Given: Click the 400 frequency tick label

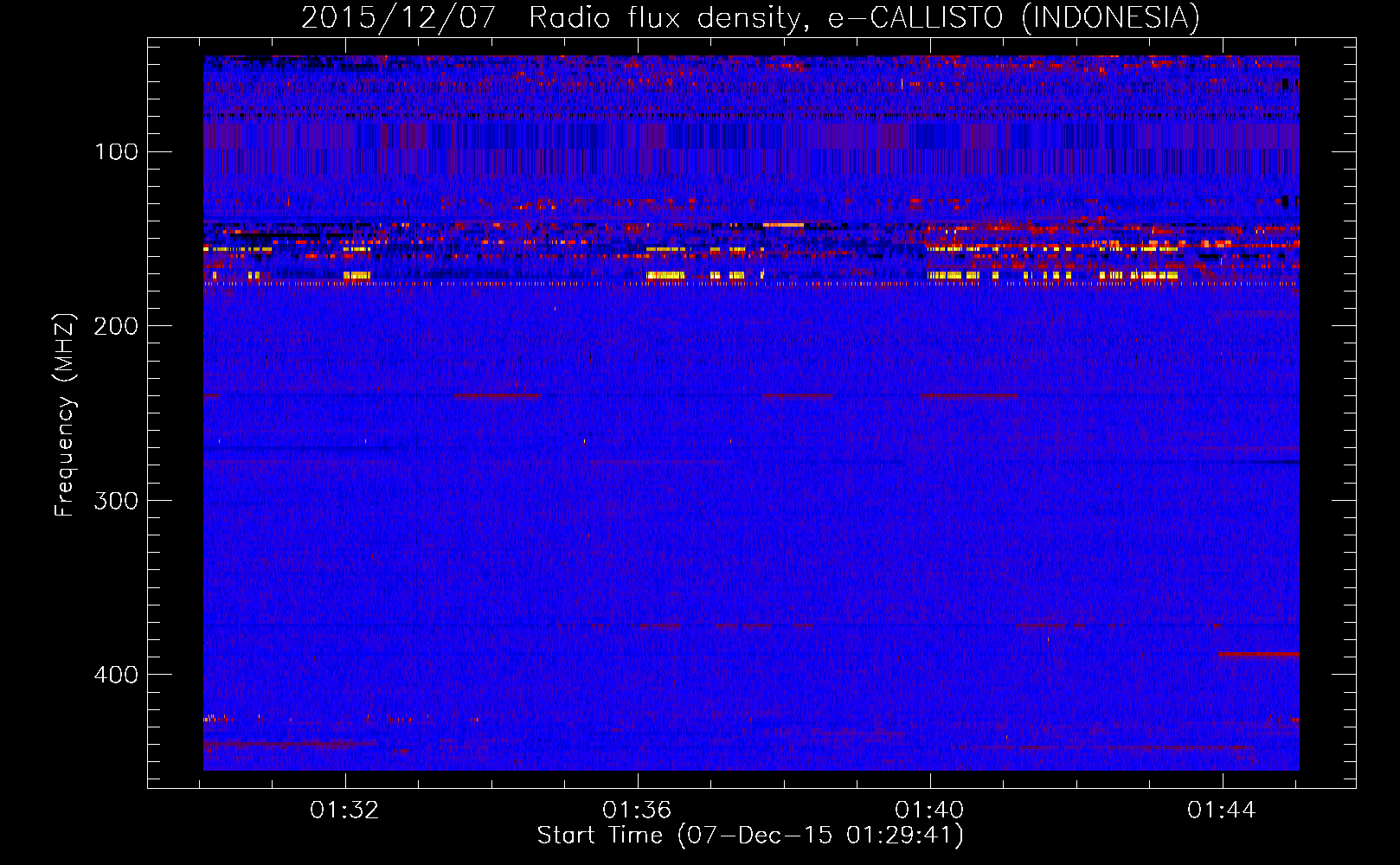Looking at the screenshot, I should [x=116, y=675].
